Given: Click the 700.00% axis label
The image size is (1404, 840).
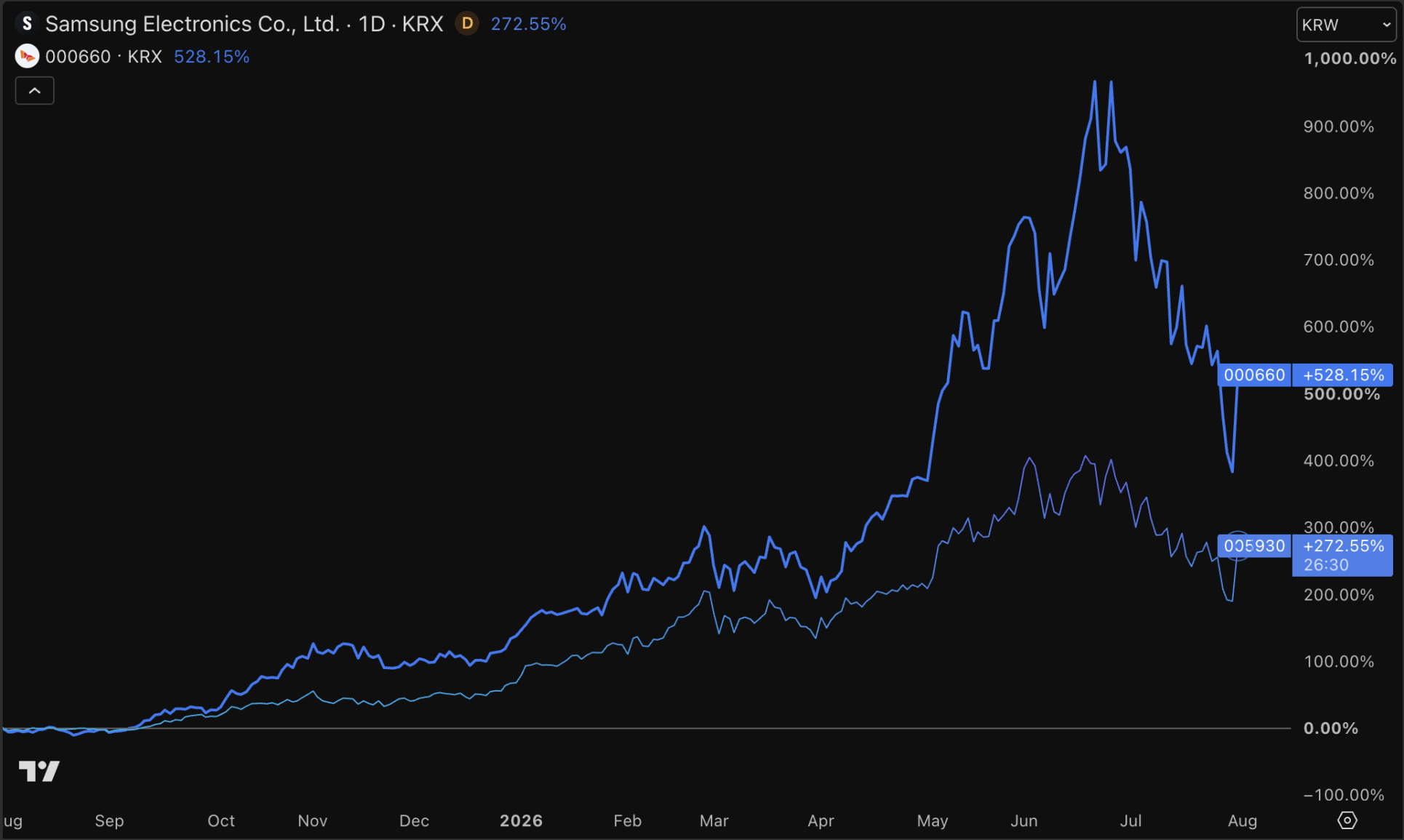Looking at the screenshot, I should point(1339,260).
